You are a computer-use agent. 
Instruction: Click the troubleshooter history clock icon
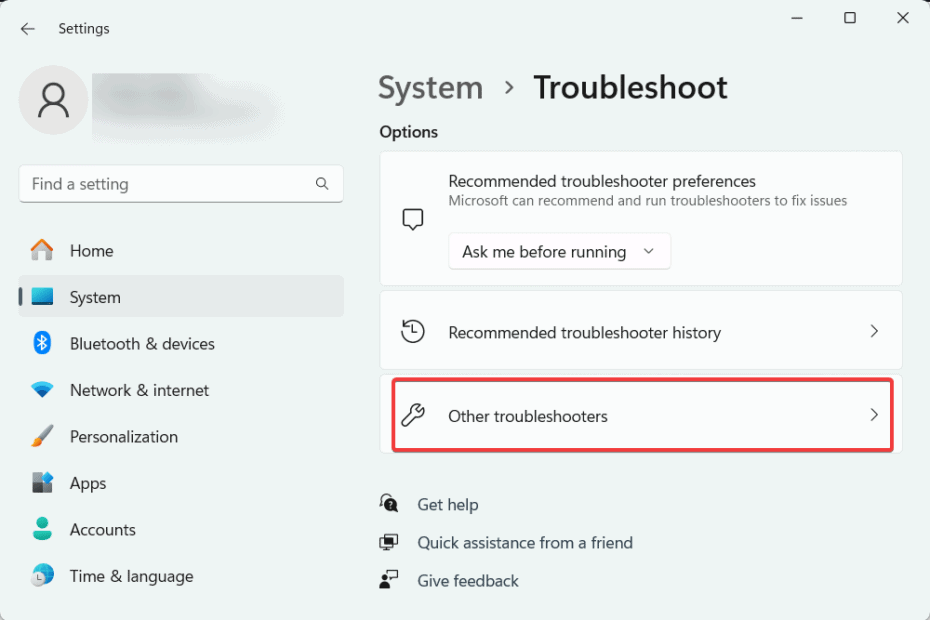click(x=413, y=330)
